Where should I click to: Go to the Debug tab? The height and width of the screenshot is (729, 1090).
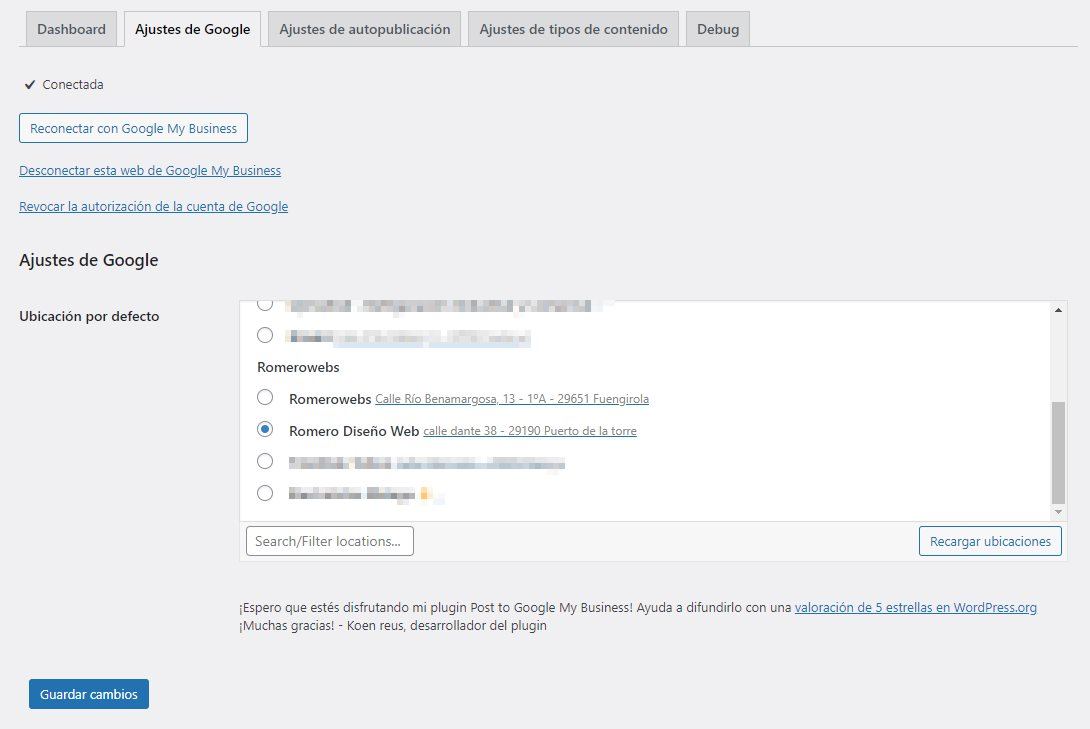coord(717,29)
